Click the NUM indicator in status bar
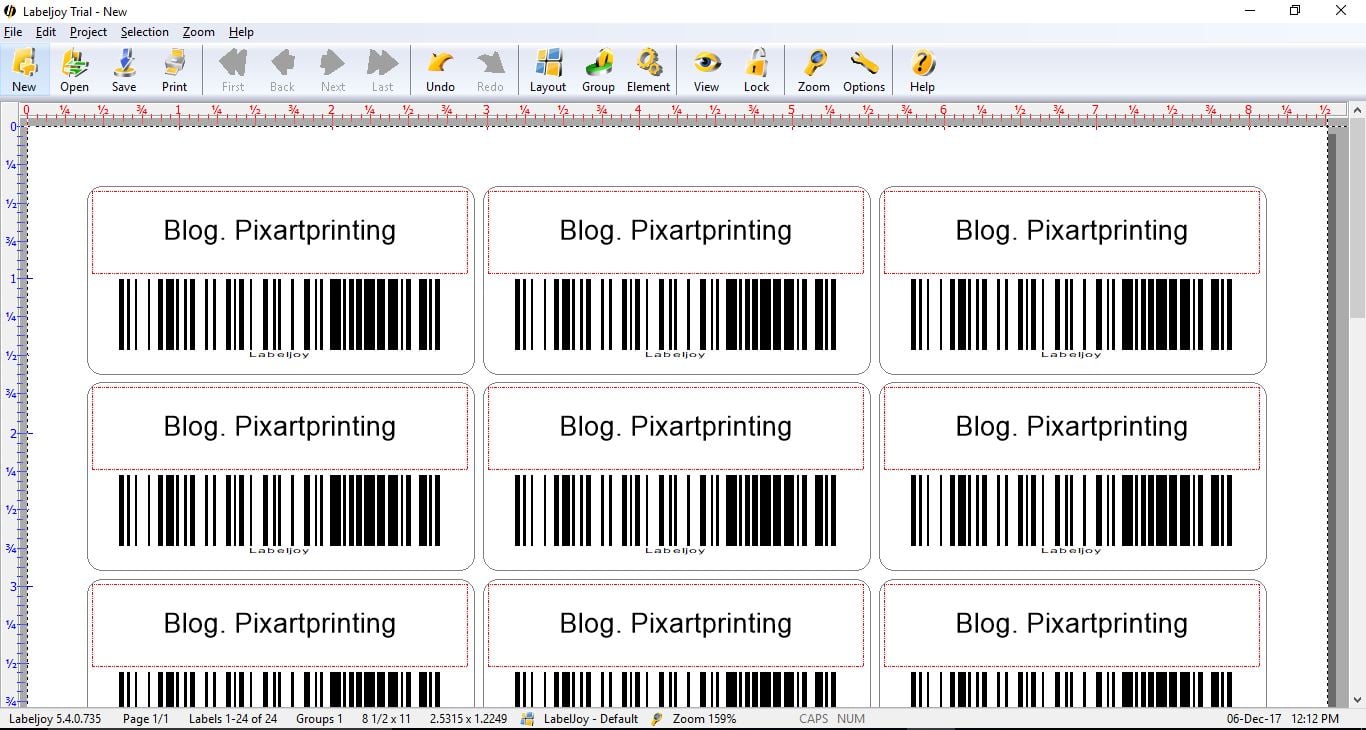Viewport: 1366px width, 730px height. pyautogui.click(x=851, y=719)
